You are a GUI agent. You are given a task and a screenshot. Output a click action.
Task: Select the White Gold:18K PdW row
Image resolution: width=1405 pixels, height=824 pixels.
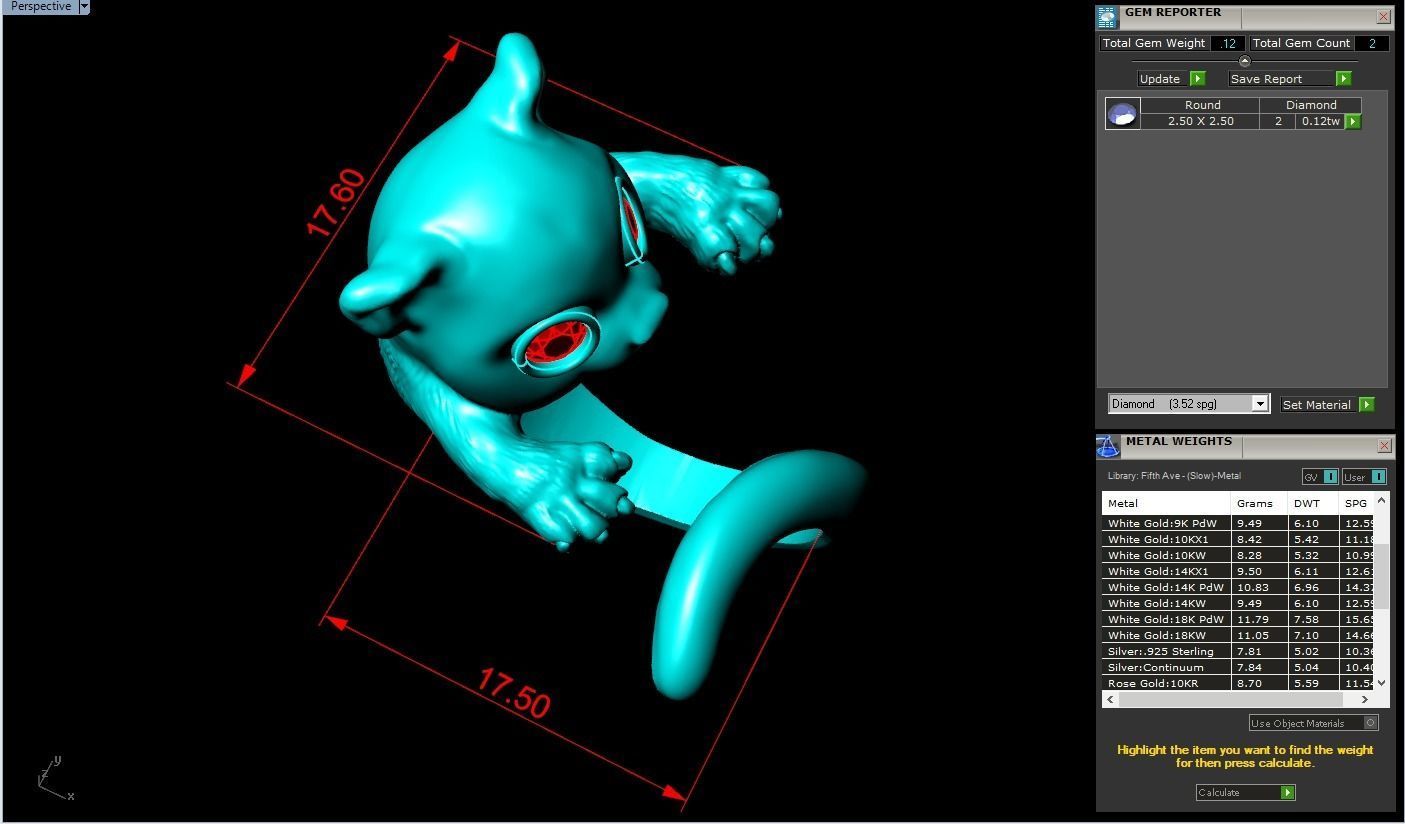click(x=1238, y=619)
